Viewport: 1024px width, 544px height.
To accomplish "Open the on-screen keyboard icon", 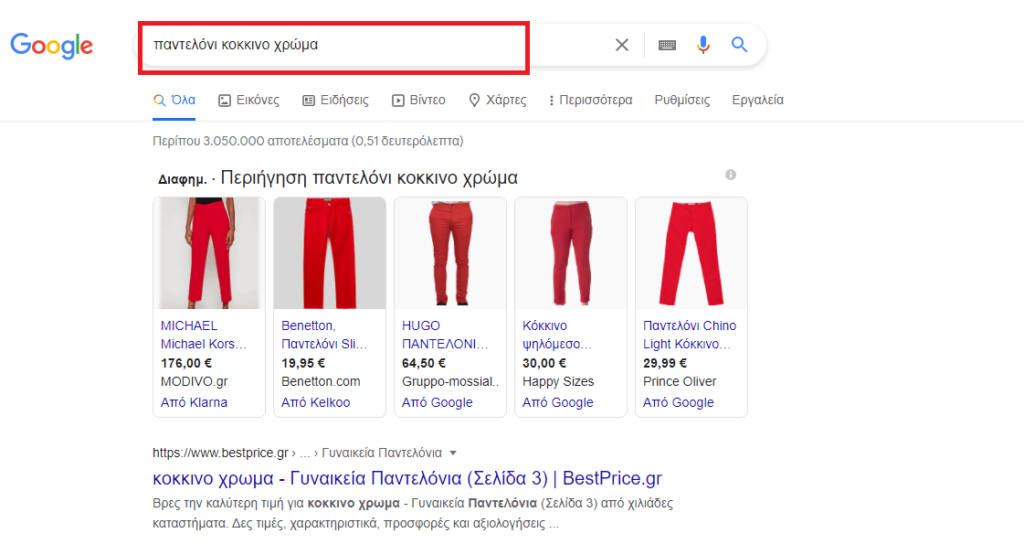I will click(x=667, y=45).
